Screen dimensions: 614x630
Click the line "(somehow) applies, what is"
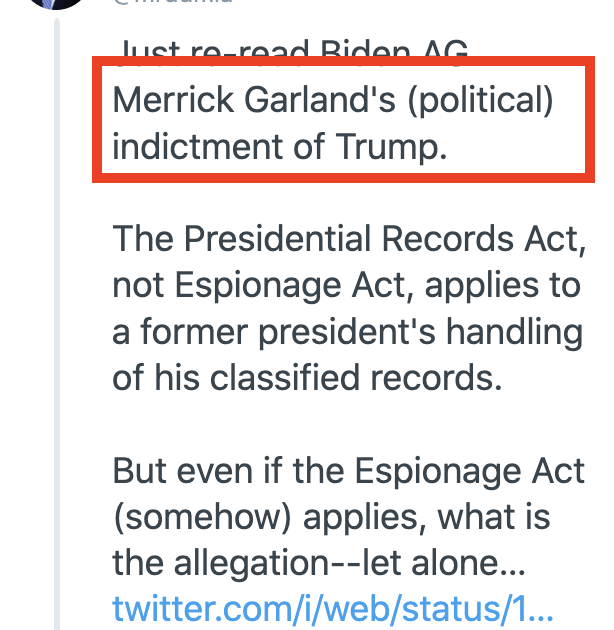click(x=332, y=518)
